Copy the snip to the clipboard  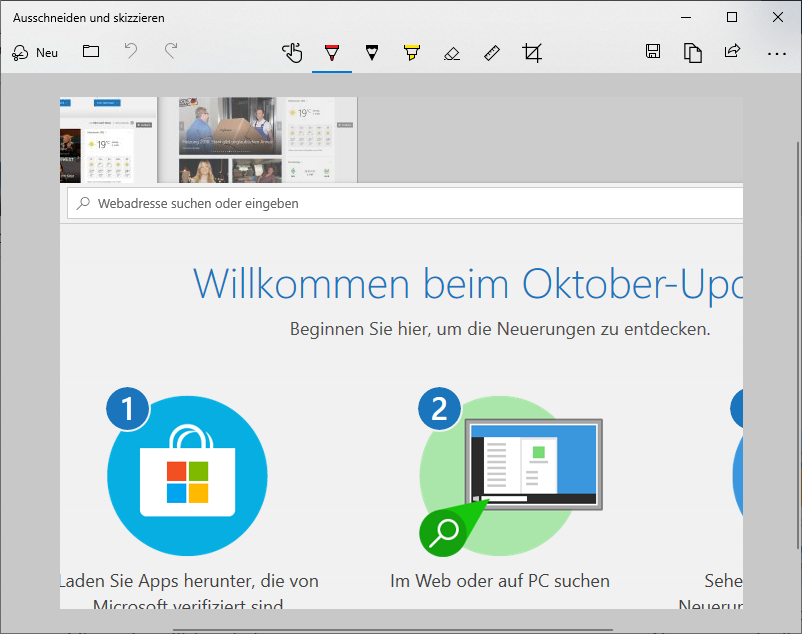click(x=692, y=52)
